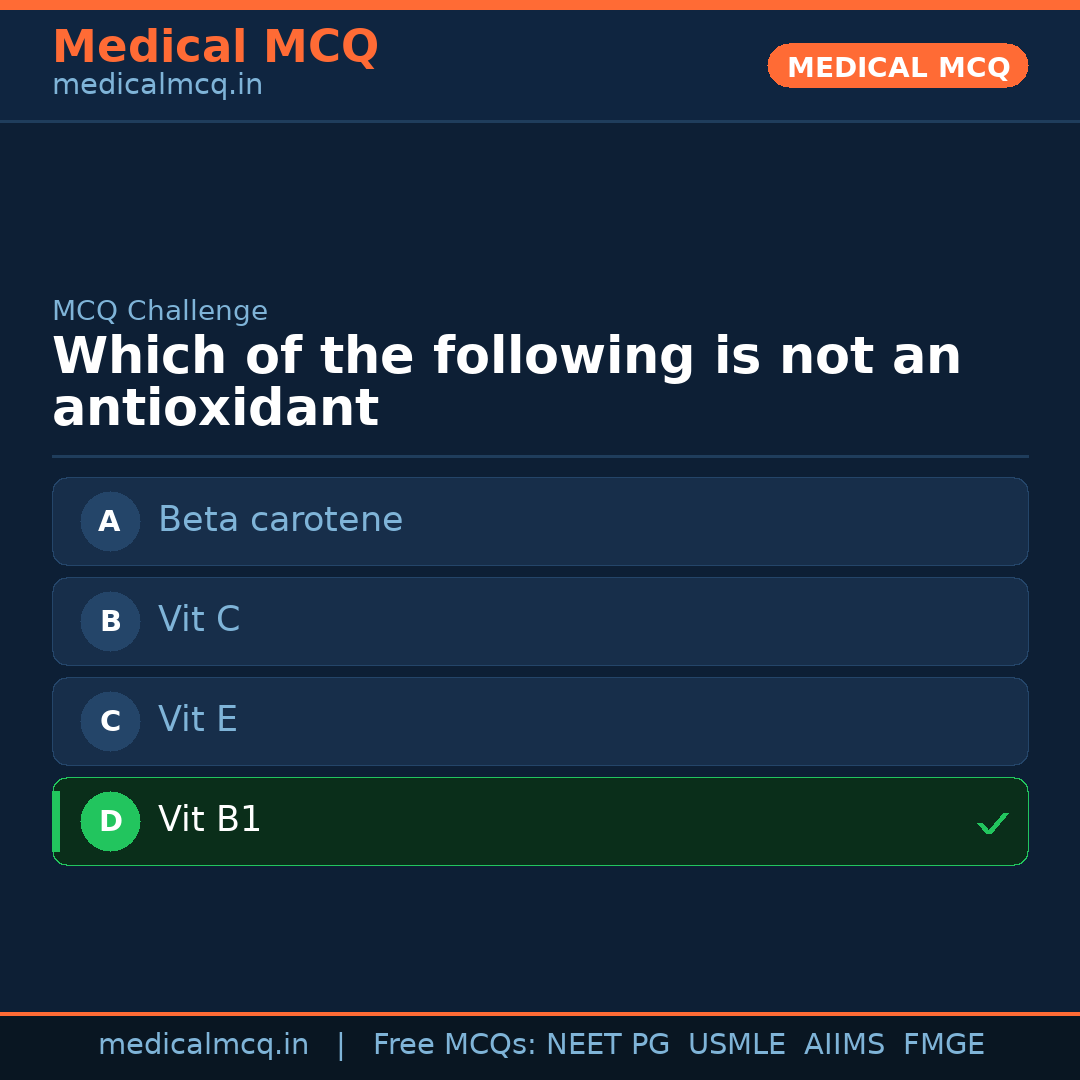1080x1080 pixels.
Task: Click the medicalmcq.in footer link
Action: pyautogui.click(x=204, y=1044)
